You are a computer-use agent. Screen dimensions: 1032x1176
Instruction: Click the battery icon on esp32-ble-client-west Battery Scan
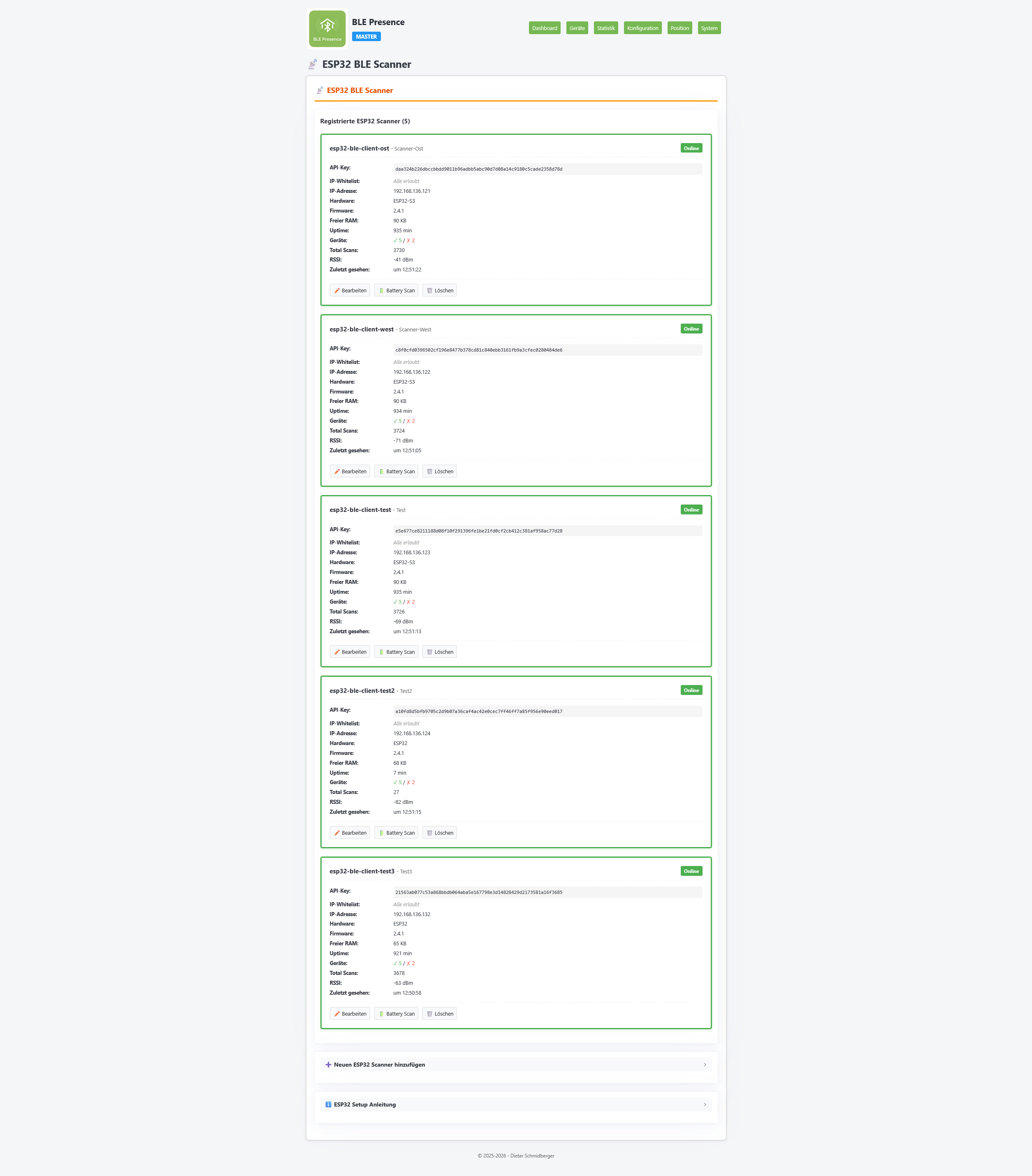pos(382,471)
